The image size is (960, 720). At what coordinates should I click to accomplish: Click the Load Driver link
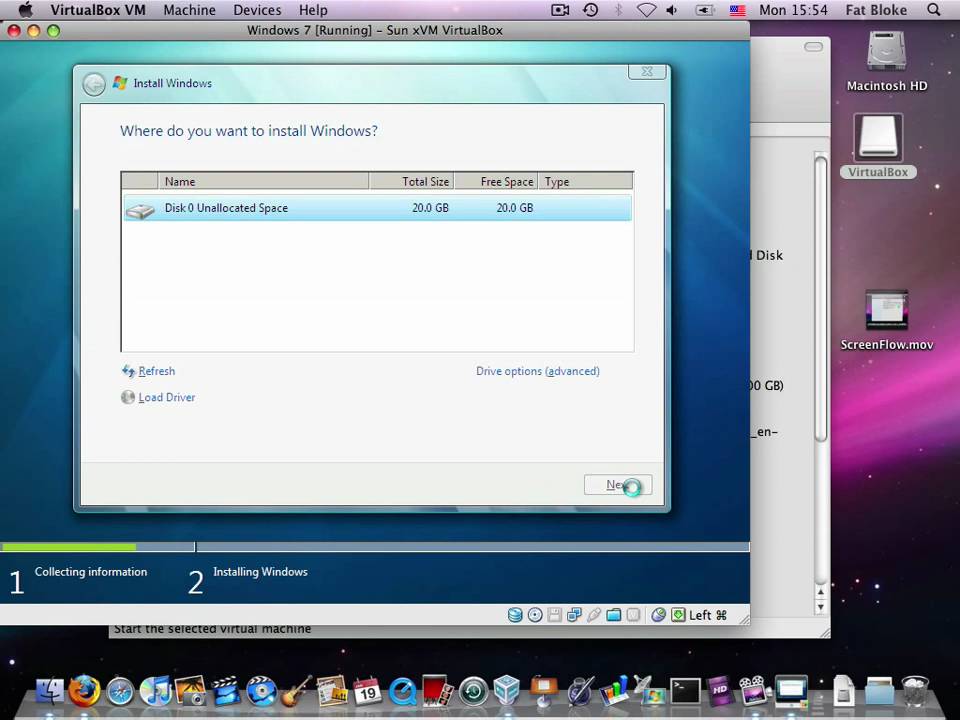(x=167, y=397)
